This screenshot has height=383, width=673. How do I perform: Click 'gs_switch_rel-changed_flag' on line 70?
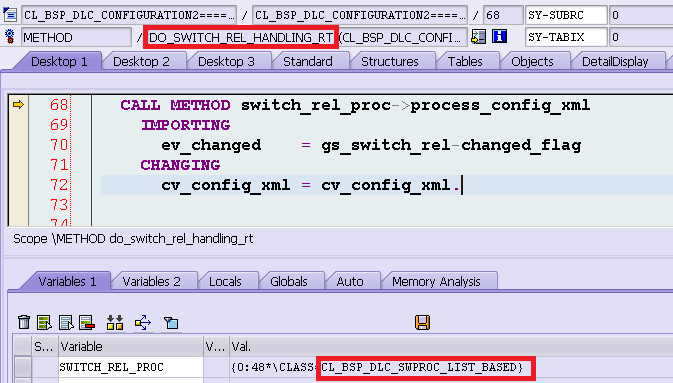coord(451,146)
